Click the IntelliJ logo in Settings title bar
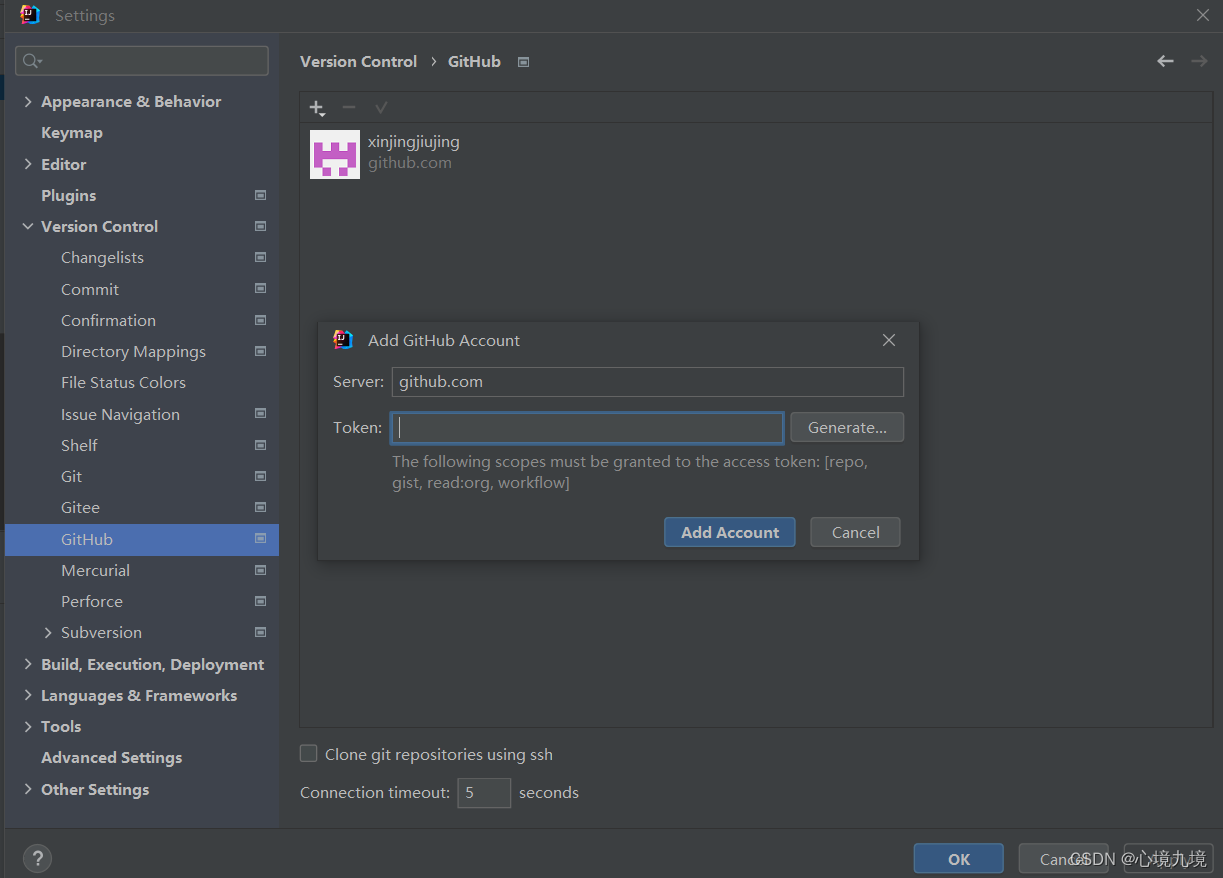 click(30, 15)
